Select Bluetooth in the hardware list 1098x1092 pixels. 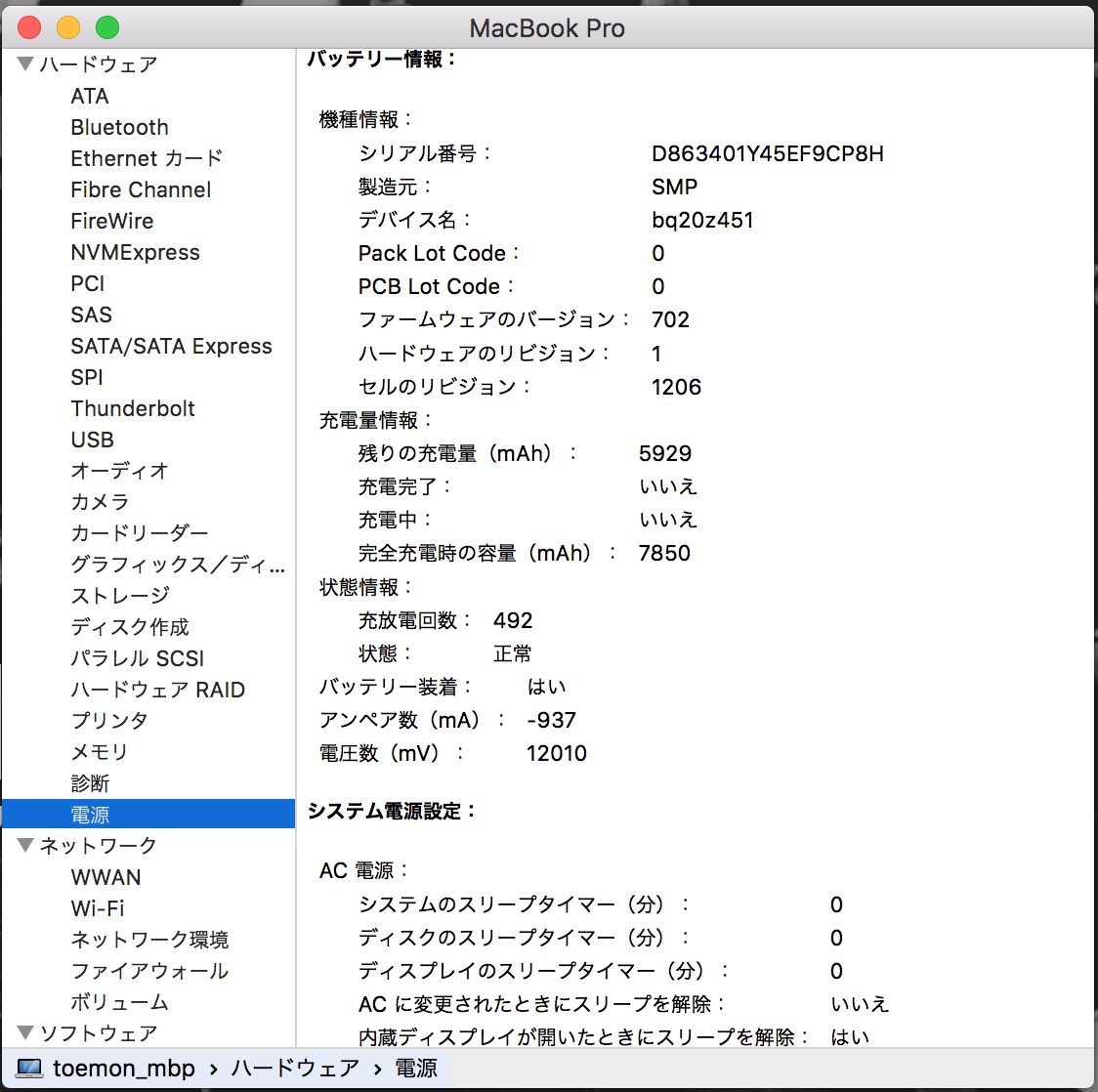[120, 127]
